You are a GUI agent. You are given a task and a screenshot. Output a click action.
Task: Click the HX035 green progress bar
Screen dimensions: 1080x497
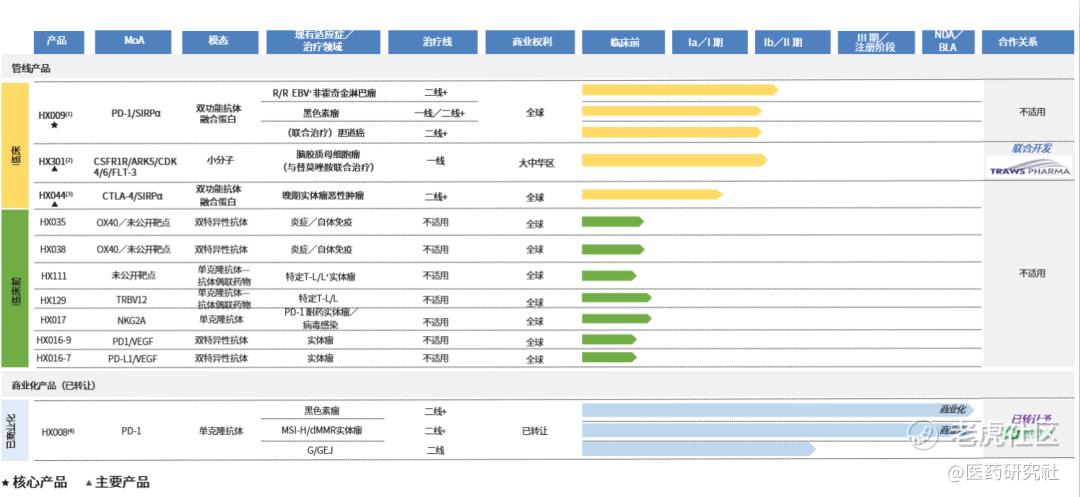(x=612, y=222)
